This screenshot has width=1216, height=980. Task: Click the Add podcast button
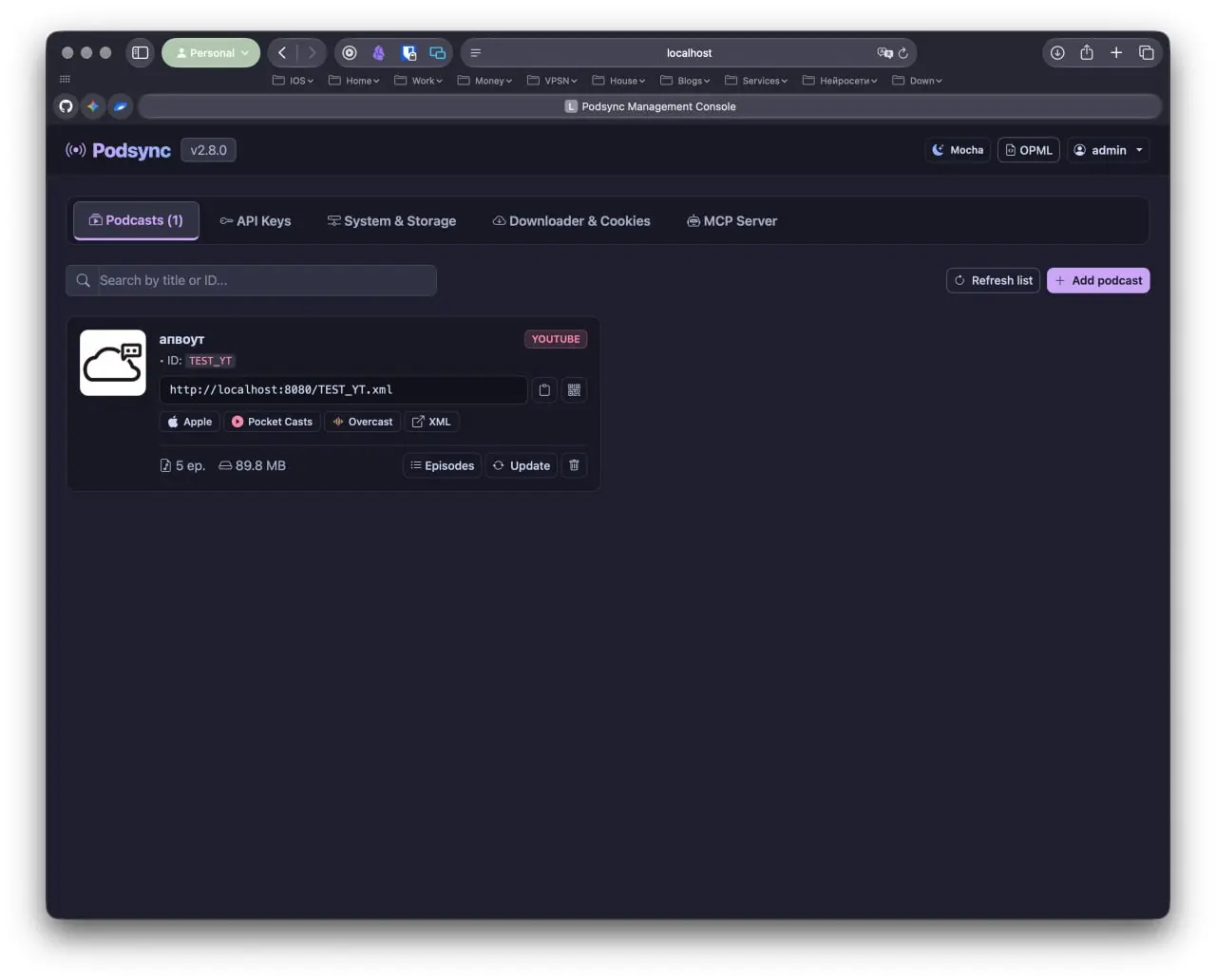coord(1098,280)
